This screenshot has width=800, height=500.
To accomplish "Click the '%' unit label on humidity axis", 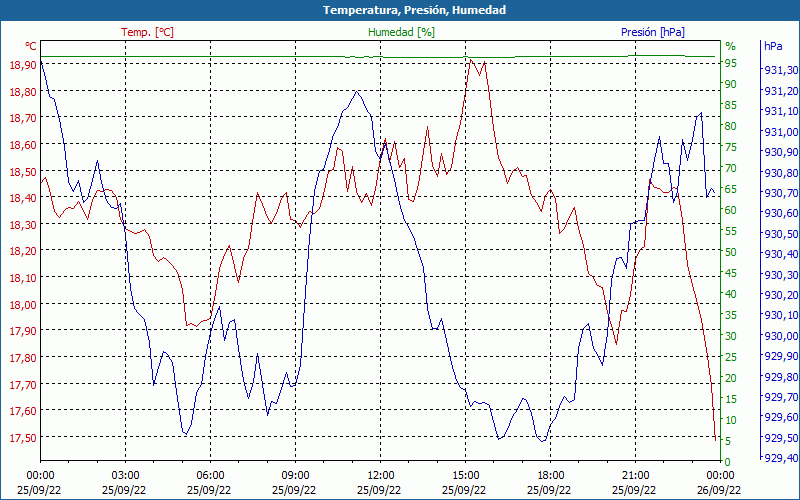I will click(731, 46).
